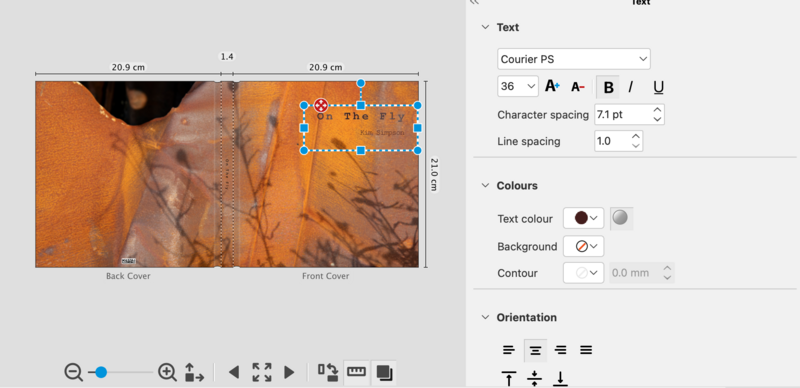
Task: Click the zoom slider knob
Action: (x=101, y=372)
